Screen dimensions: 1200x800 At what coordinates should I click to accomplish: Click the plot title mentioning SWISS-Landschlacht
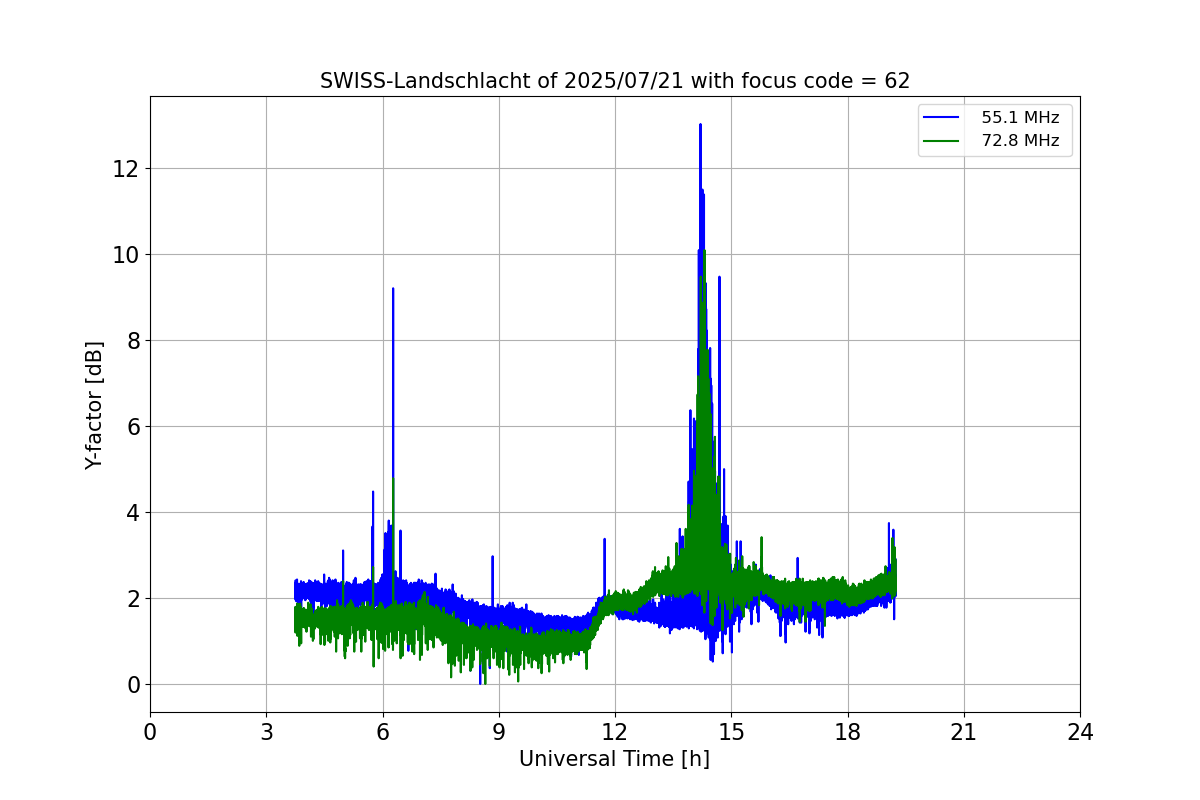click(x=615, y=81)
